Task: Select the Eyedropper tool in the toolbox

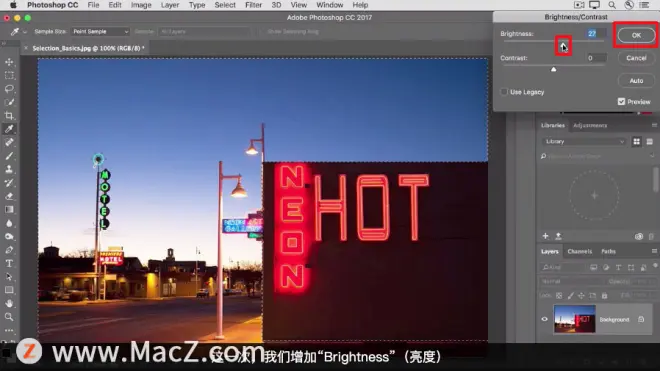Action: point(9,129)
